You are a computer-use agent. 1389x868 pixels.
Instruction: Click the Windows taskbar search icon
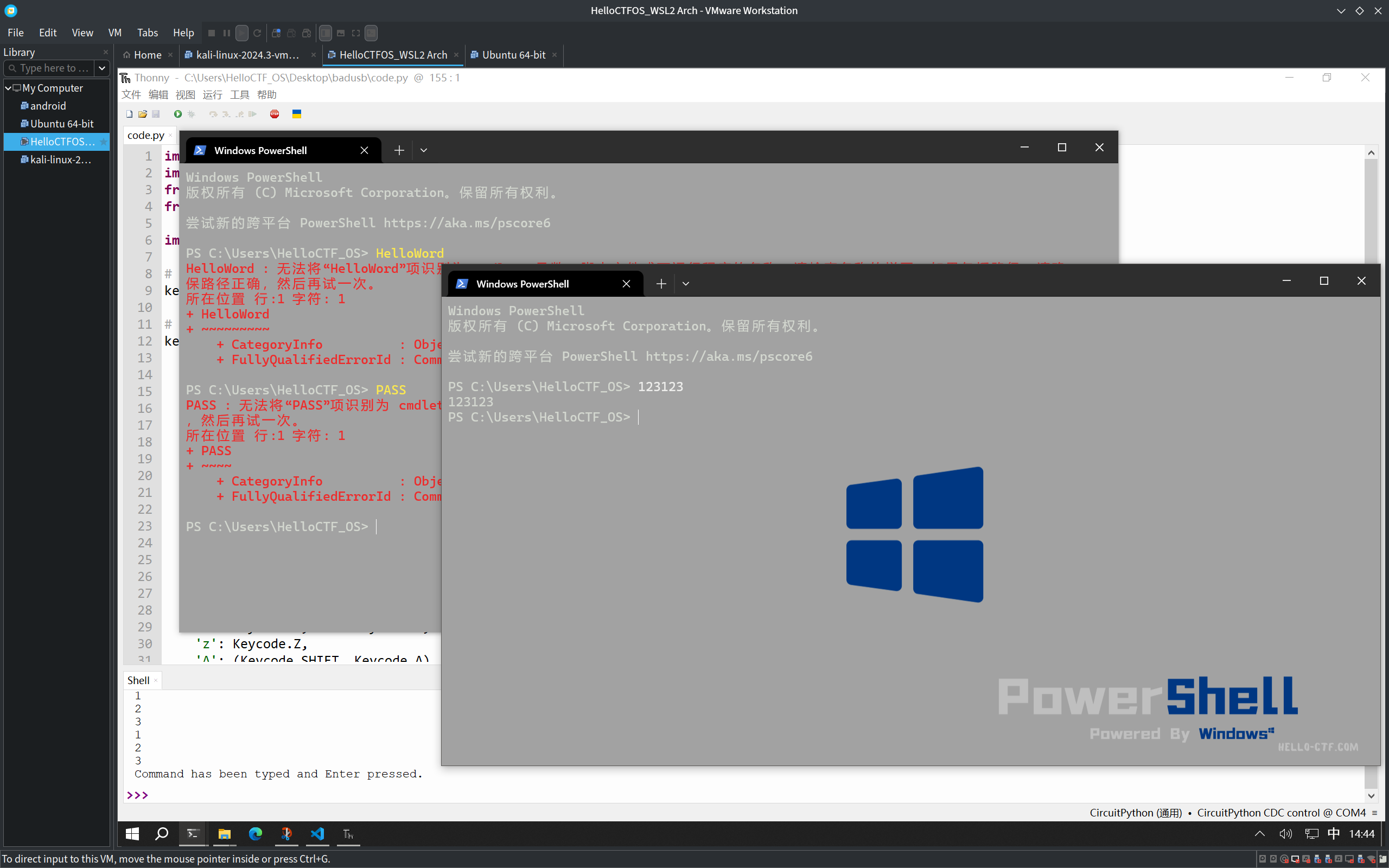[x=162, y=834]
